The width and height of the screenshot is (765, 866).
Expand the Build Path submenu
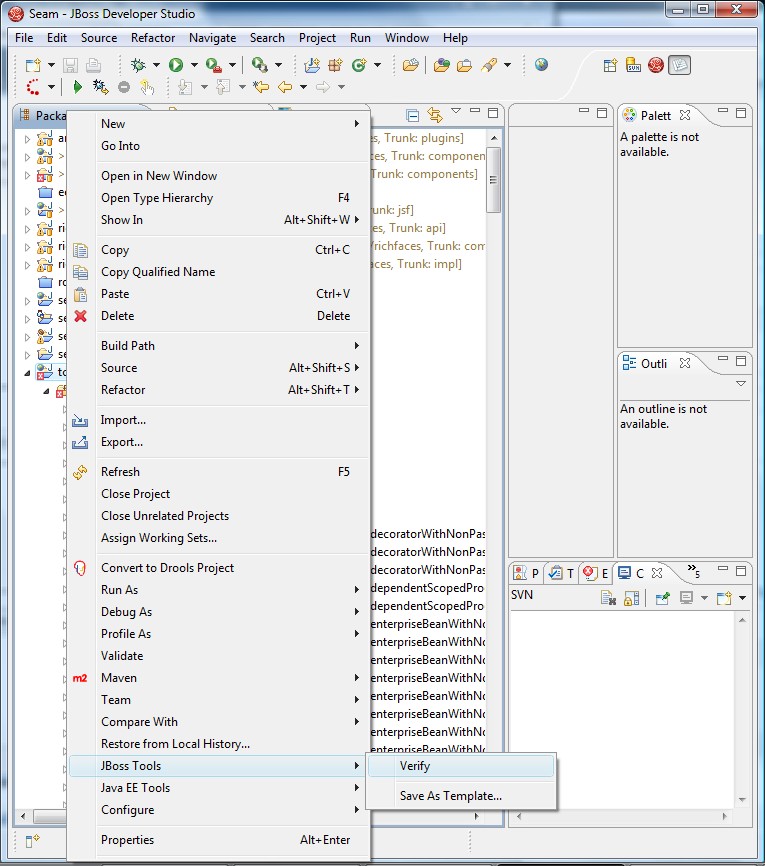(219, 346)
